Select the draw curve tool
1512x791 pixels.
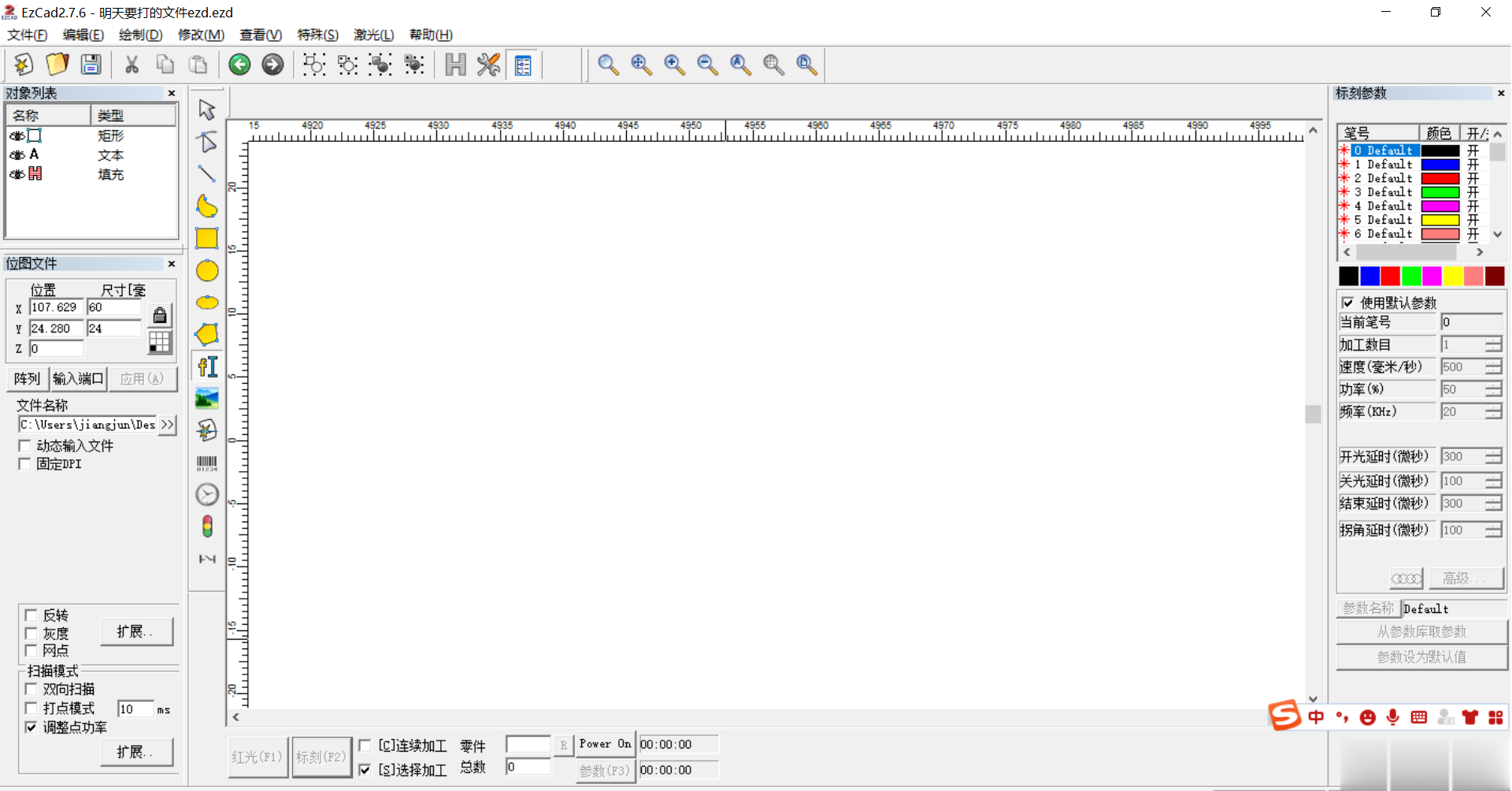click(x=207, y=206)
